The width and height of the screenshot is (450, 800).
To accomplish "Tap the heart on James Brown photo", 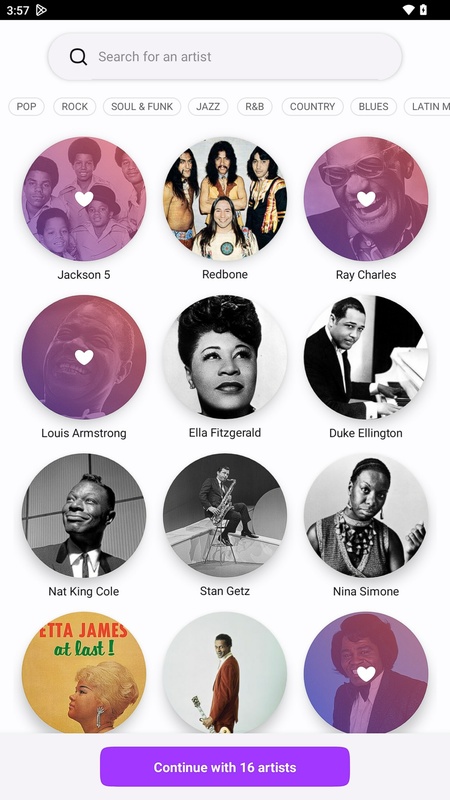I will coord(366,674).
